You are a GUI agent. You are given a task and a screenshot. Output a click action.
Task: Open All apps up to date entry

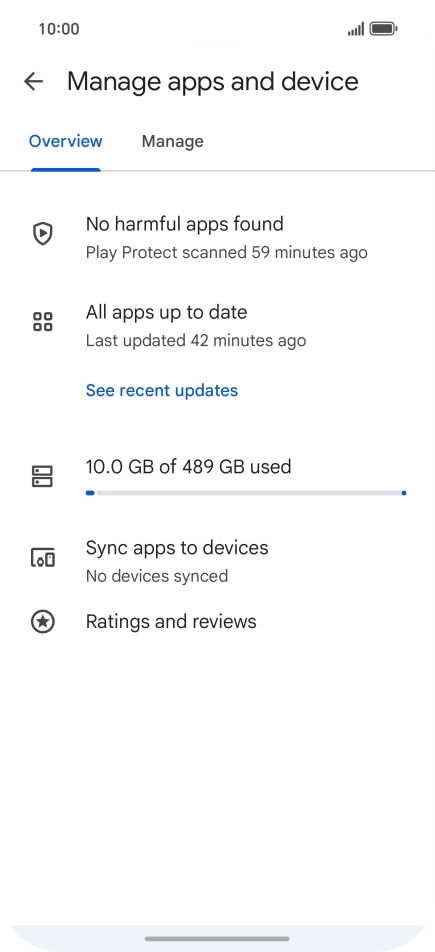218,325
